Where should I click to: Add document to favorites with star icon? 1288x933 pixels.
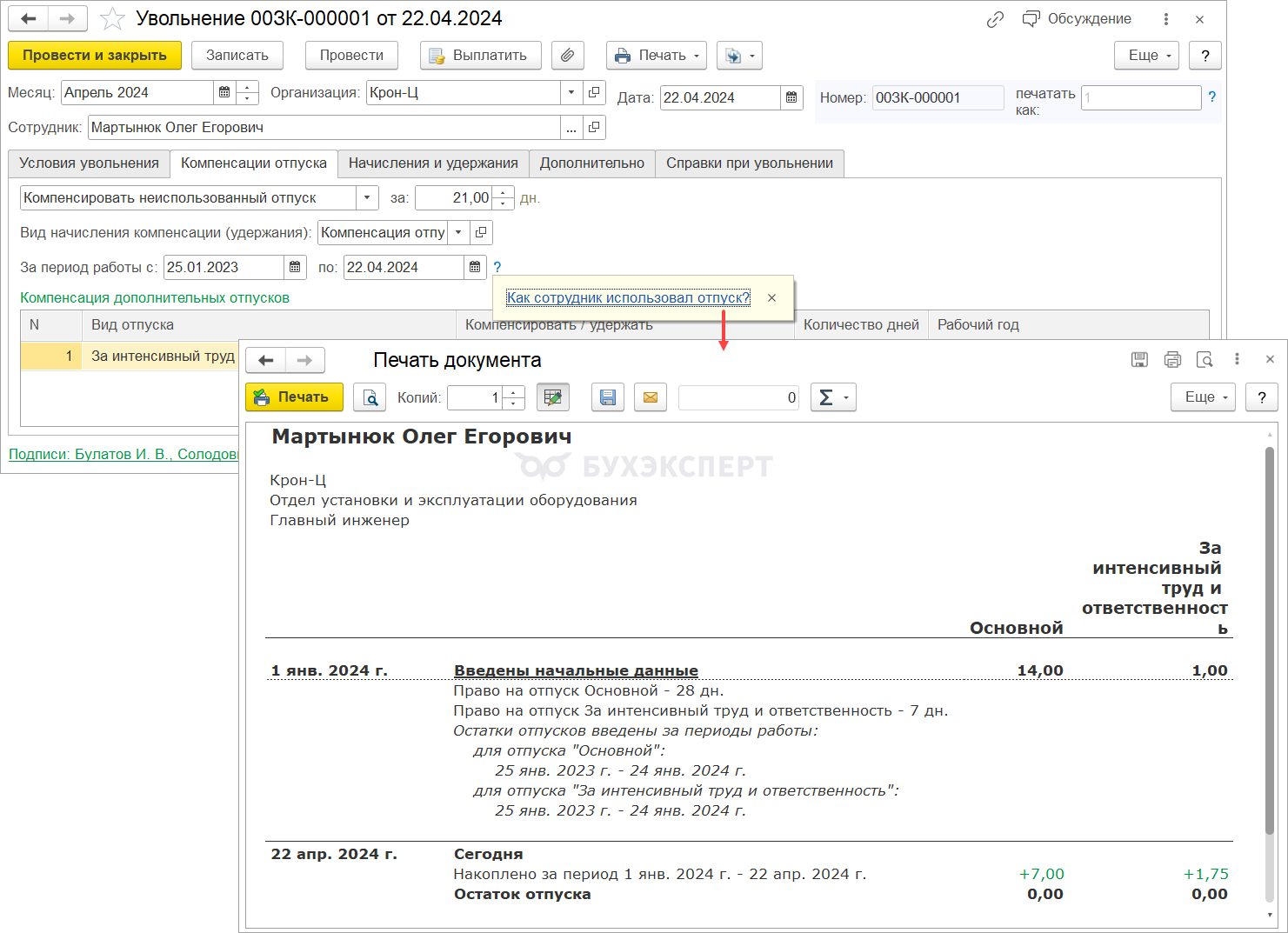click(x=112, y=18)
